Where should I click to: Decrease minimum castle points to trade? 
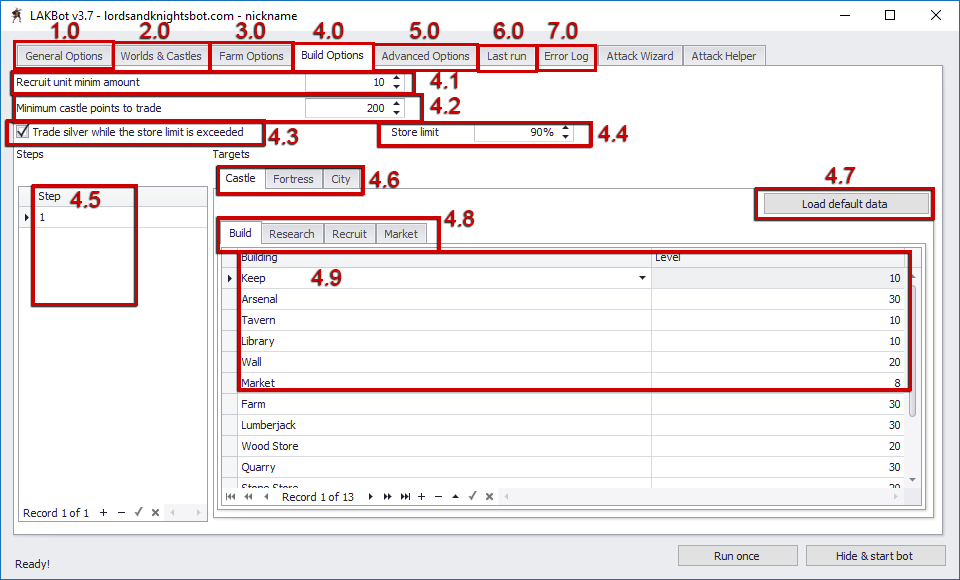[x=397, y=111]
